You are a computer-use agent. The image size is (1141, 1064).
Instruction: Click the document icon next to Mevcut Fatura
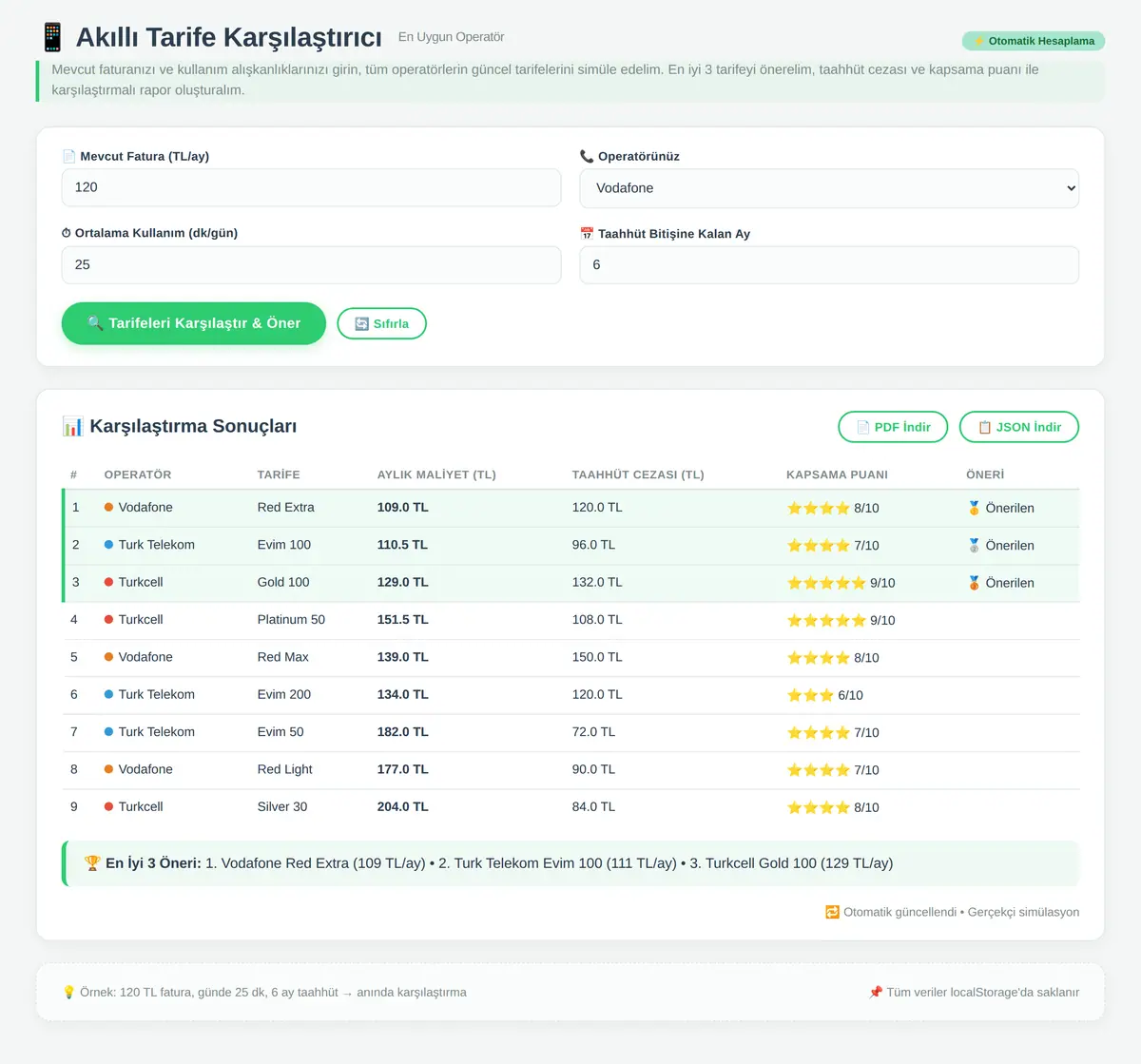[68, 156]
